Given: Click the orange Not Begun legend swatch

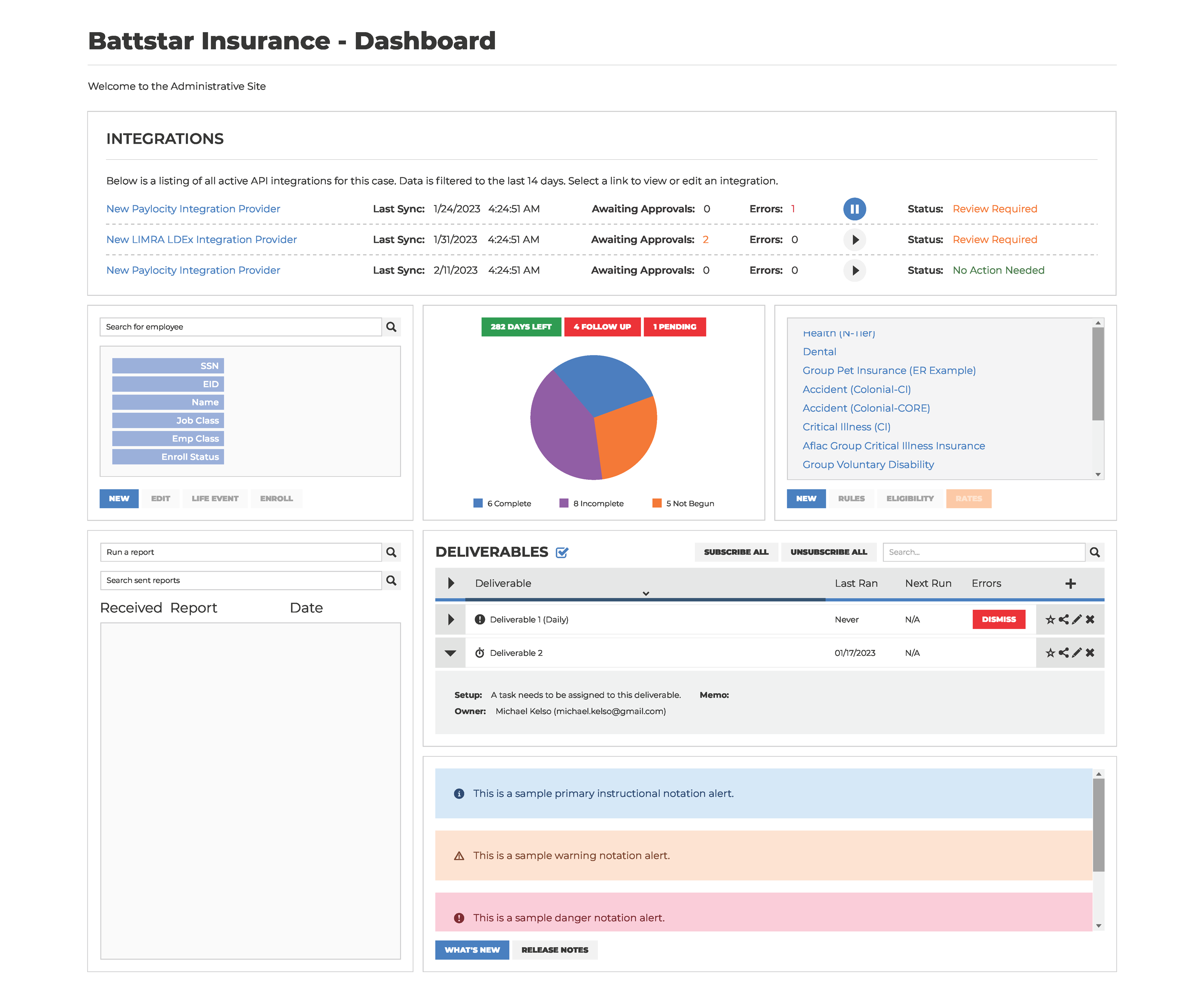Looking at the screenshot, I should 657,503.
